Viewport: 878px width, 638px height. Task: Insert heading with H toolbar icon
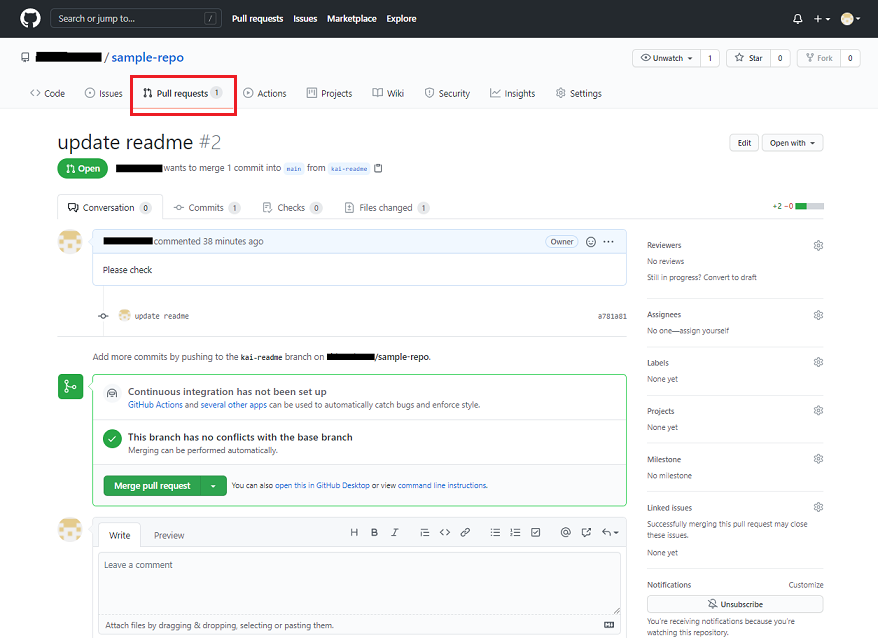click(354, 533)
